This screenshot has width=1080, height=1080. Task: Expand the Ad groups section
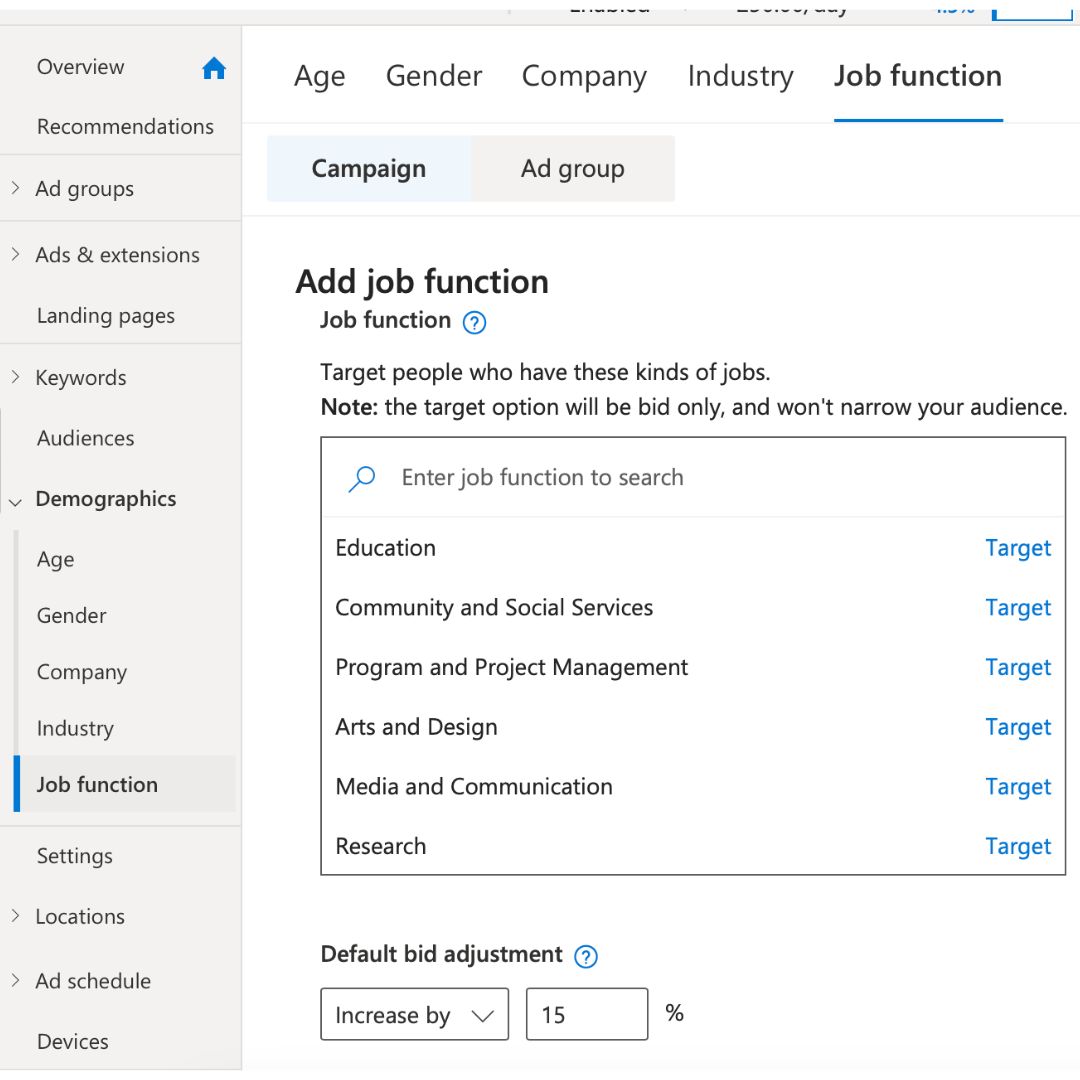pyautogui.click(x=15, y=188)
